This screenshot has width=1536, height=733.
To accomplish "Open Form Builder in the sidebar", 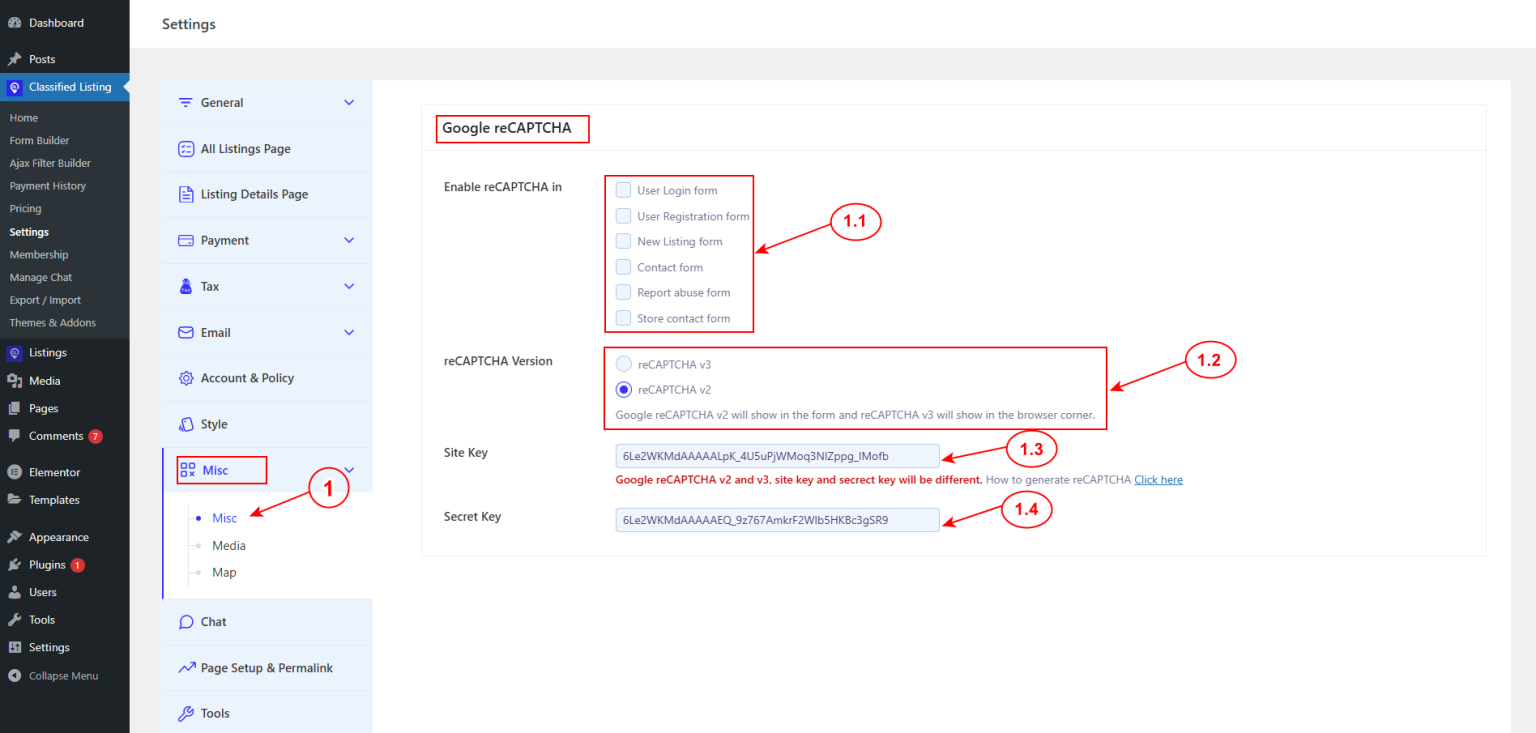I will click(39, 141).
